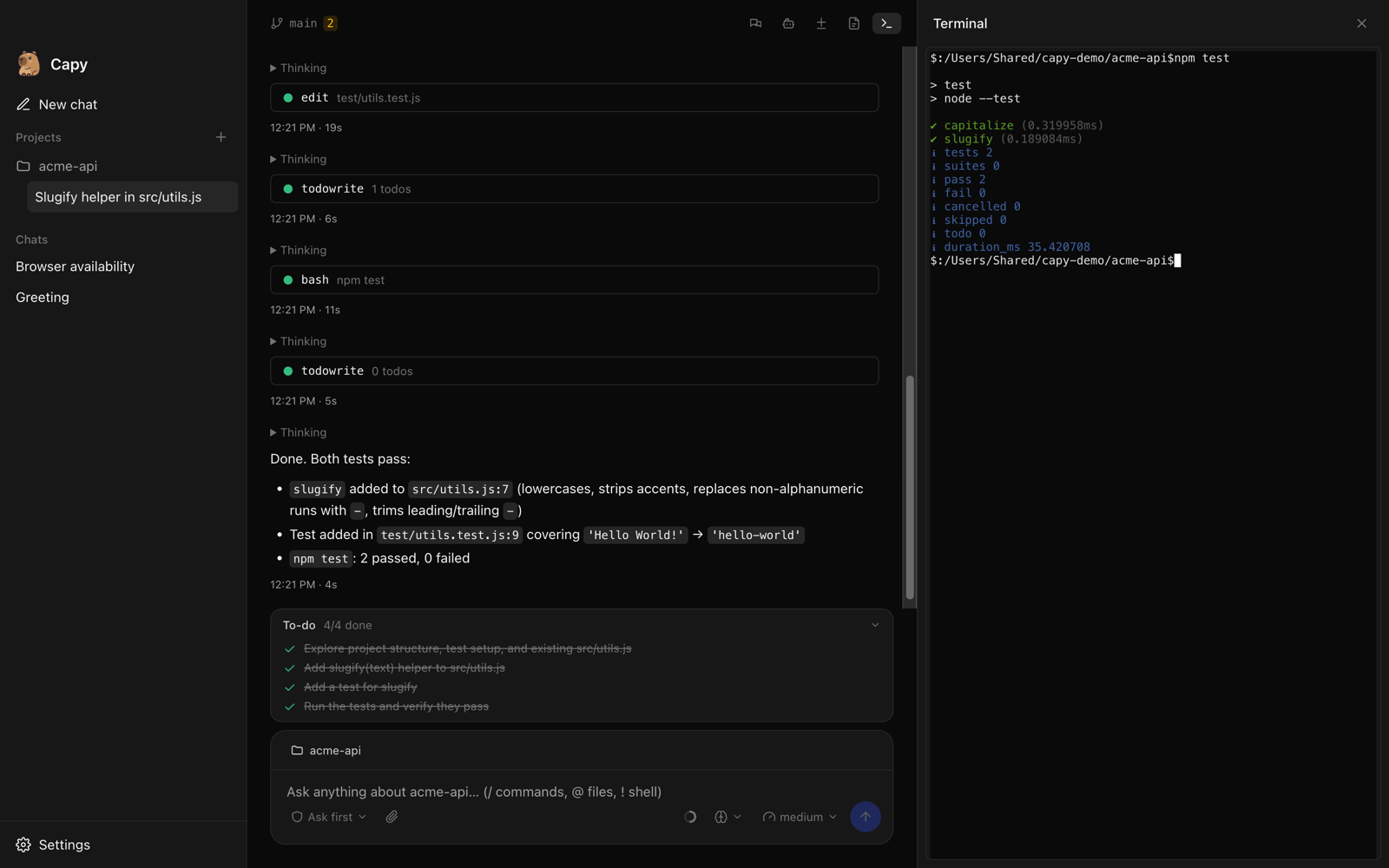The height and width of the screenshot is (868, 1389).
Task: Click the Capy capybara logo
Action: pyautogui.click(x=29, y=63)
